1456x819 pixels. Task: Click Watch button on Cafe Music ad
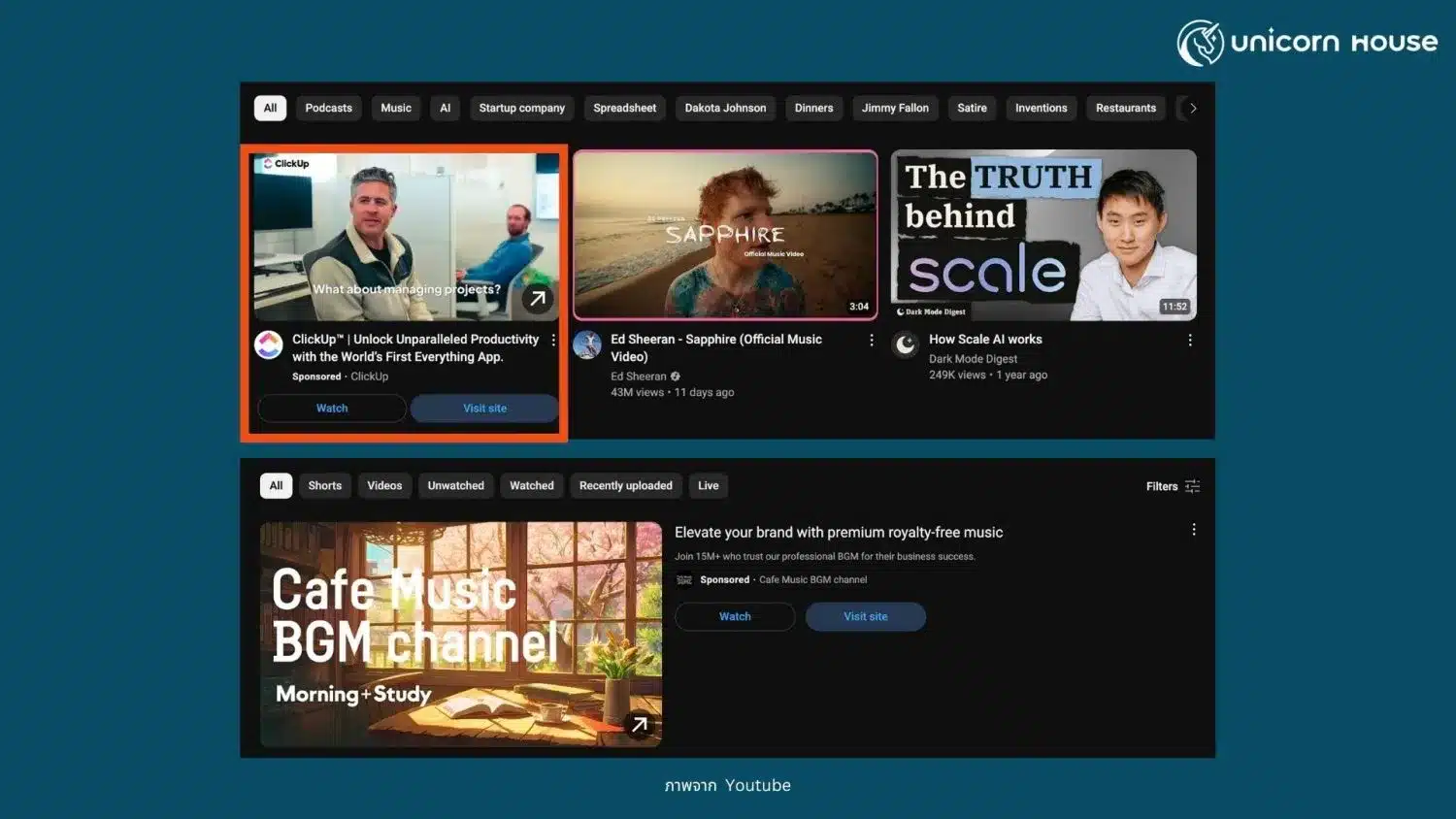pyautogui.click(x=735, y=616)
